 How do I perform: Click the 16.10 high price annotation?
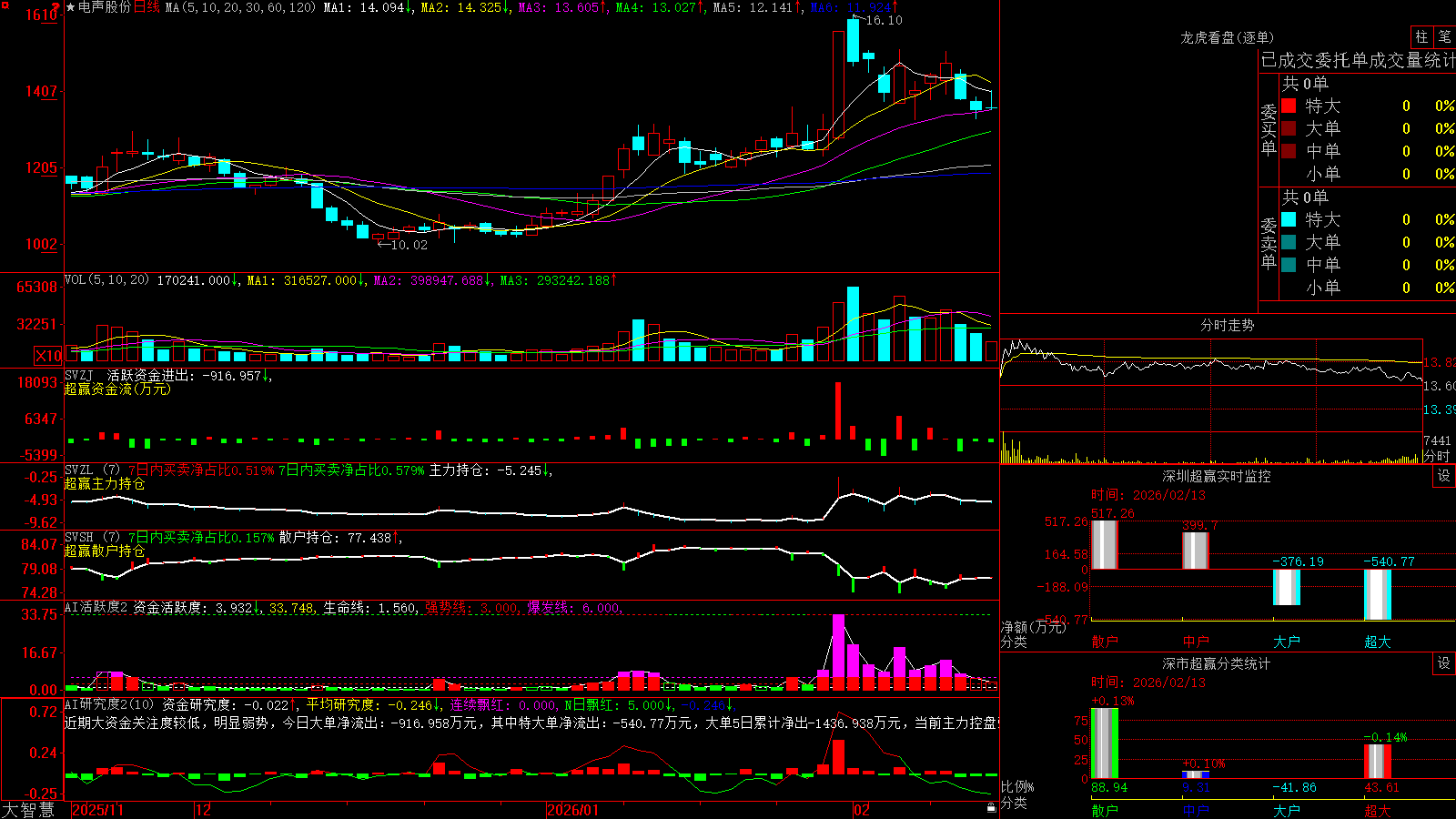point(884,20)
